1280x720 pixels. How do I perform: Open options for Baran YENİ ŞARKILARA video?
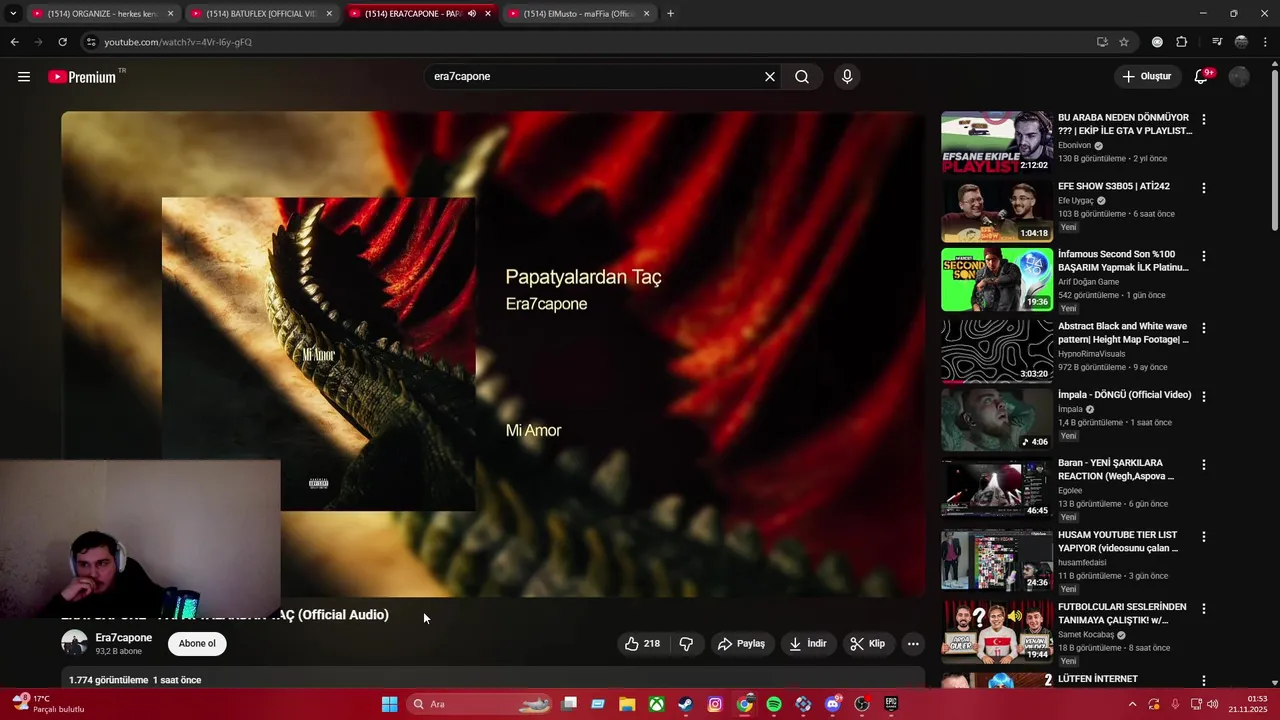pyautogui.click(x=1204, y=465)
